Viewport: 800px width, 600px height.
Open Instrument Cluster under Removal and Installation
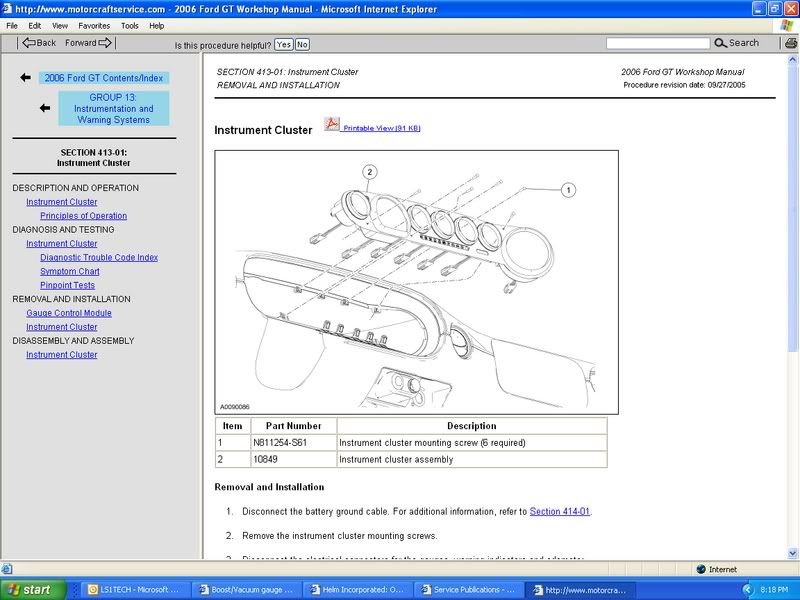pos(62,327)
